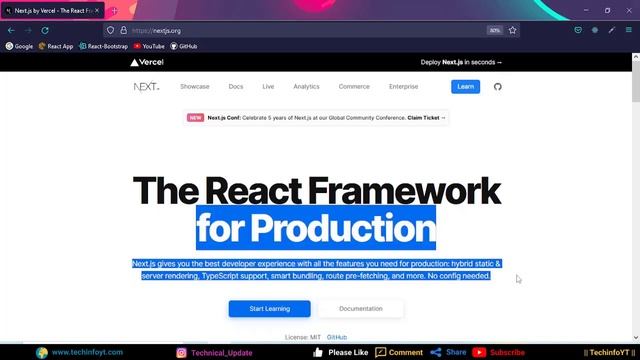Click the Documentation button
This screenshot has width=640, height=360.
point(361,309)
